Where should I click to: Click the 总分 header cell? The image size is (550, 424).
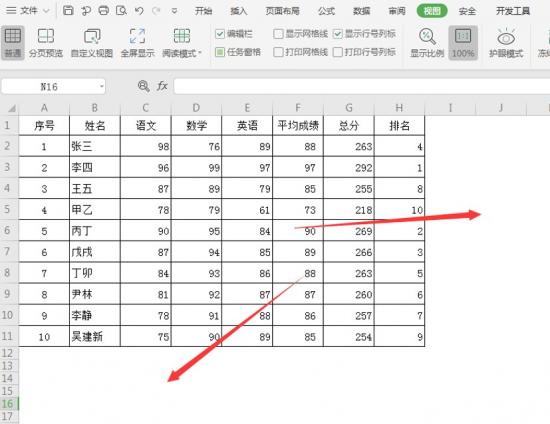point(349,126)
